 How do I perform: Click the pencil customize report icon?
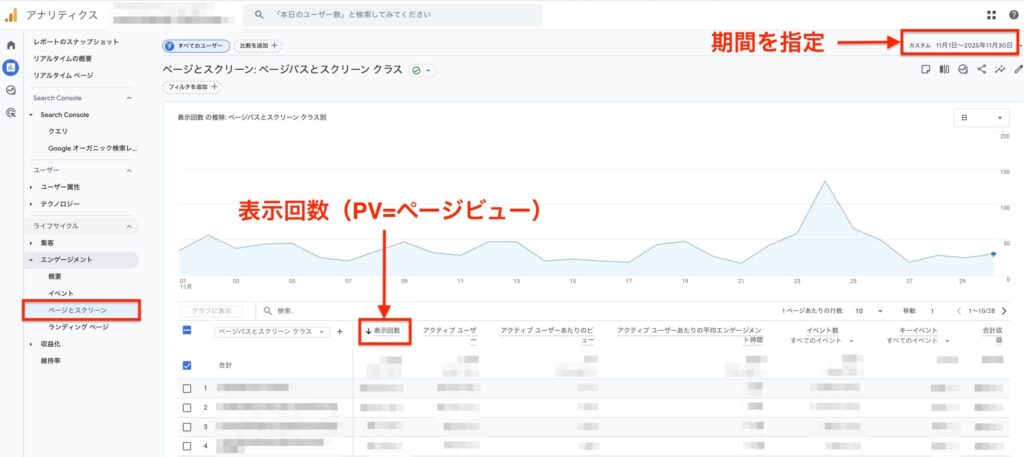(x=1018, y=70)
